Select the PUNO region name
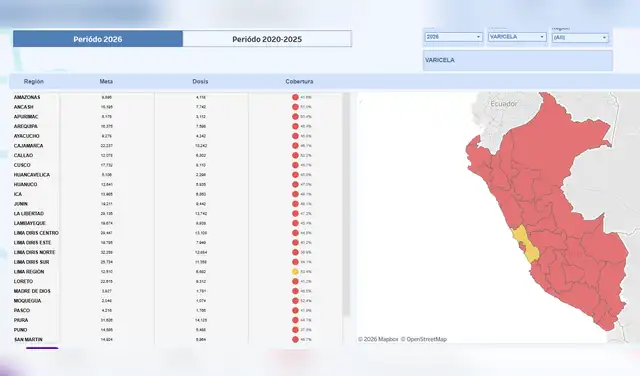 tap(20, 330)
